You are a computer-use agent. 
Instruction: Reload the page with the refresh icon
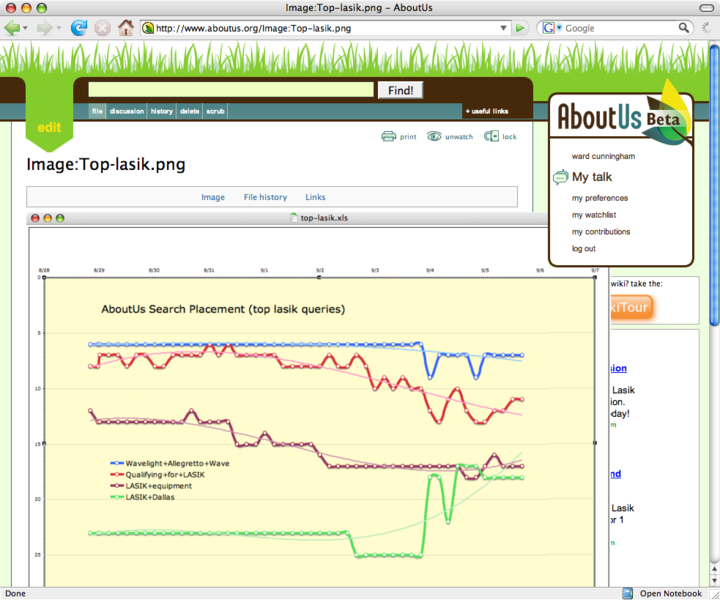point(79,28)
